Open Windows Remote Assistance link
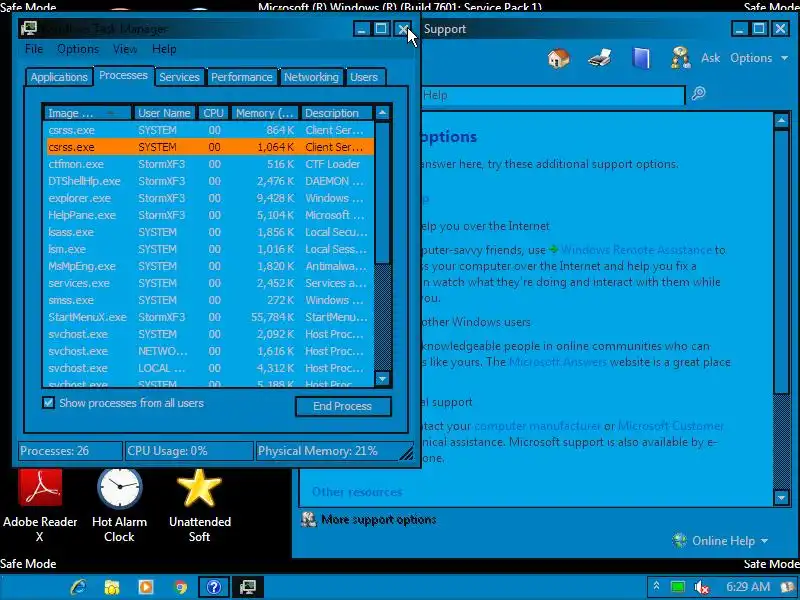Image resolution: width=800 pixels, height=600 pixels. pyautogui.click(x=636, y=249)
